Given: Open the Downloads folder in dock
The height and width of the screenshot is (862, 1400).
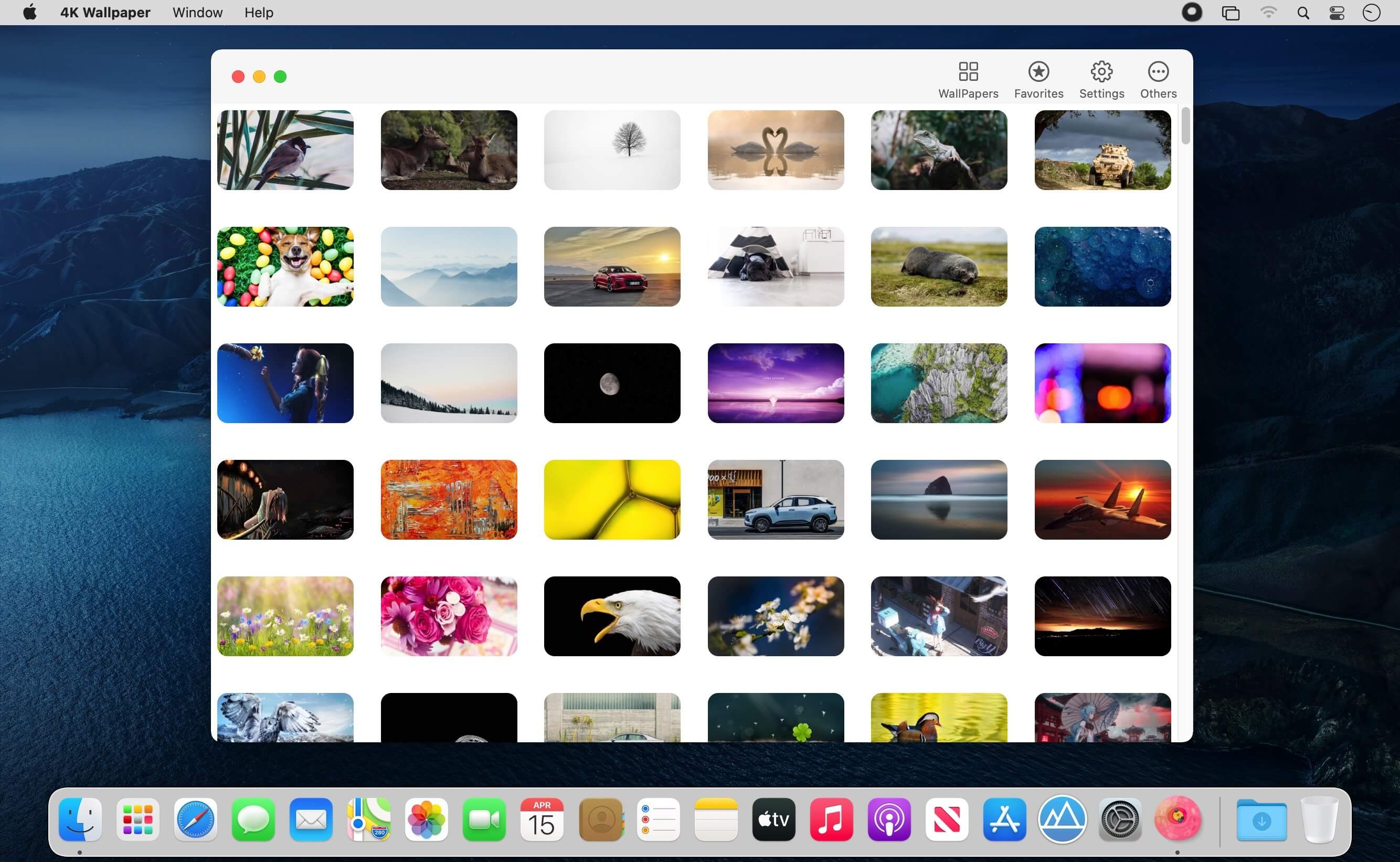Looking at the screenshot, I should [x=1261, y=820].
